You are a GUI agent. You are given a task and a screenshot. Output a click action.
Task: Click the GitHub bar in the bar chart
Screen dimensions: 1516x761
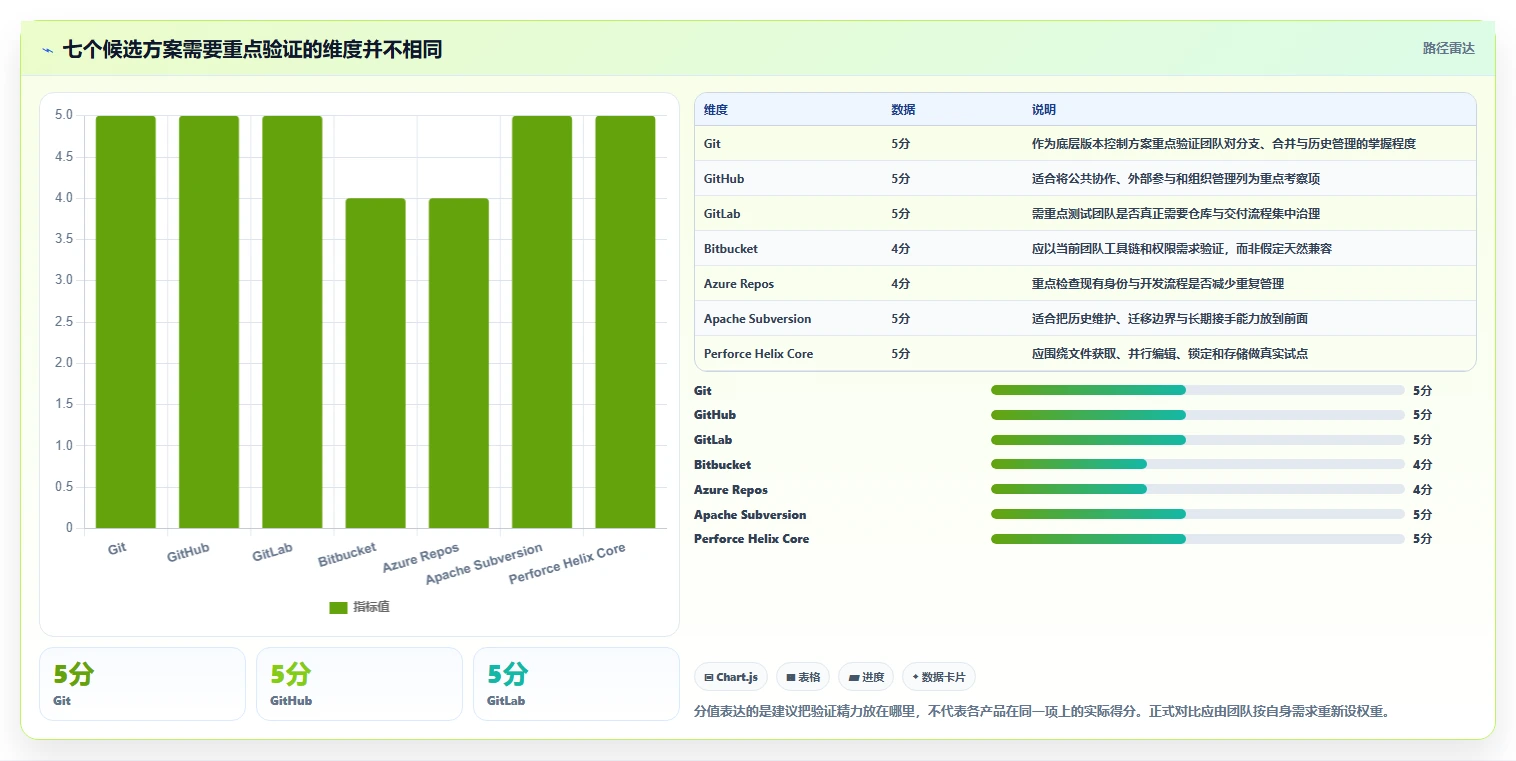click(209, 322)
